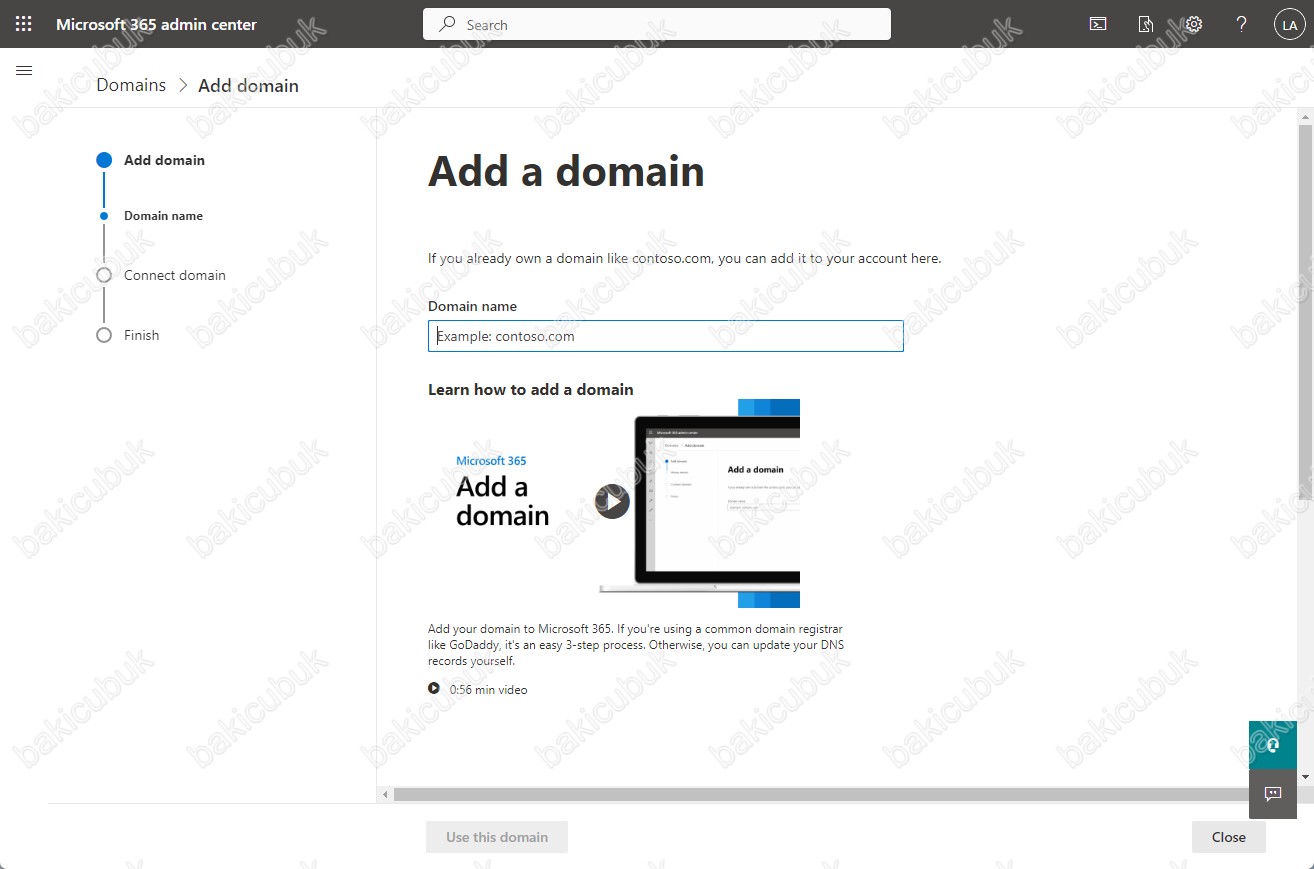Open the LA account avatar
Viewport: 1314px width, 869px height.
pos(1288,24)
